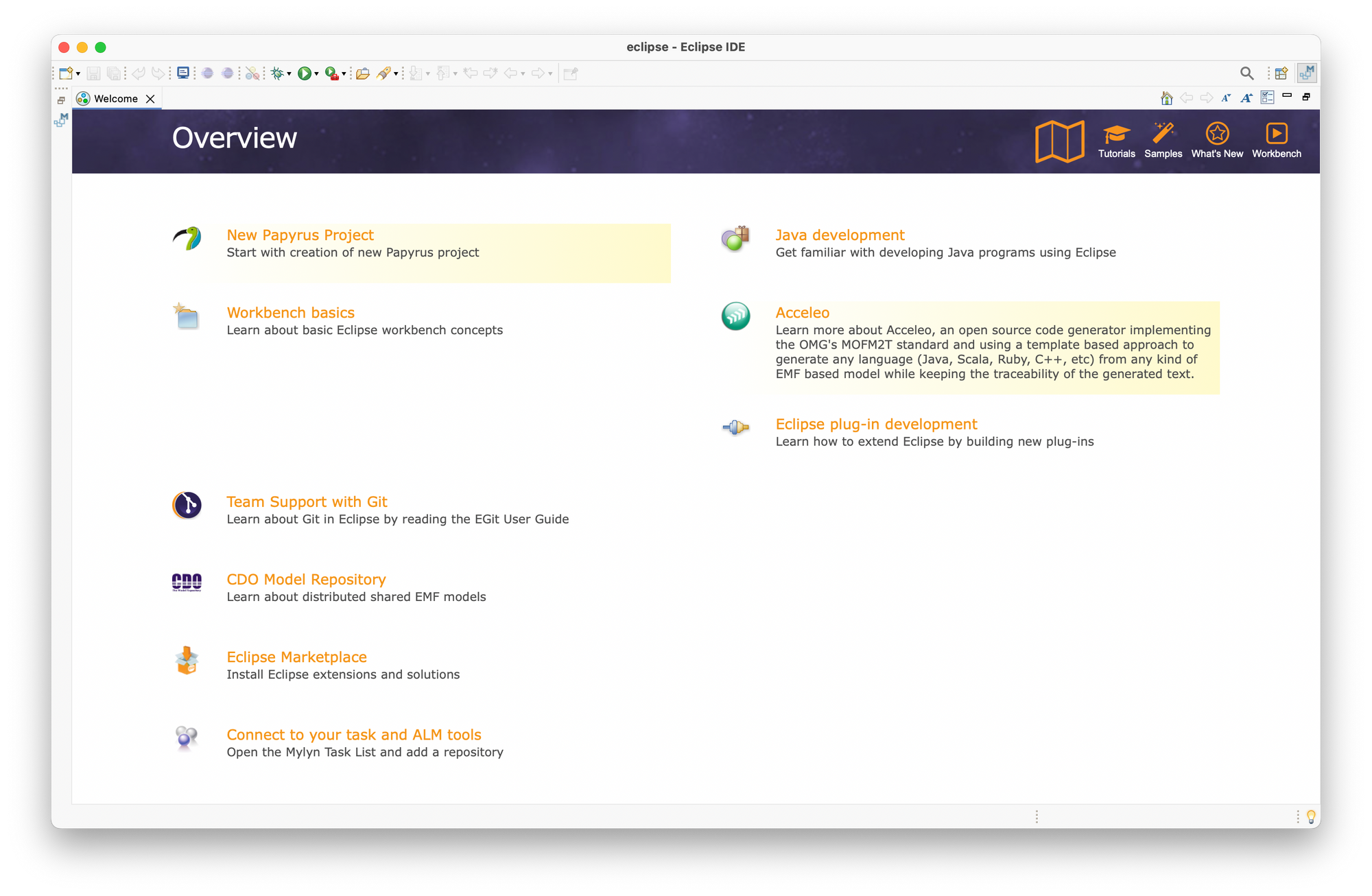Open the What's New page
Viewport: 1372px width, 896px height.
coord(1217,141)
